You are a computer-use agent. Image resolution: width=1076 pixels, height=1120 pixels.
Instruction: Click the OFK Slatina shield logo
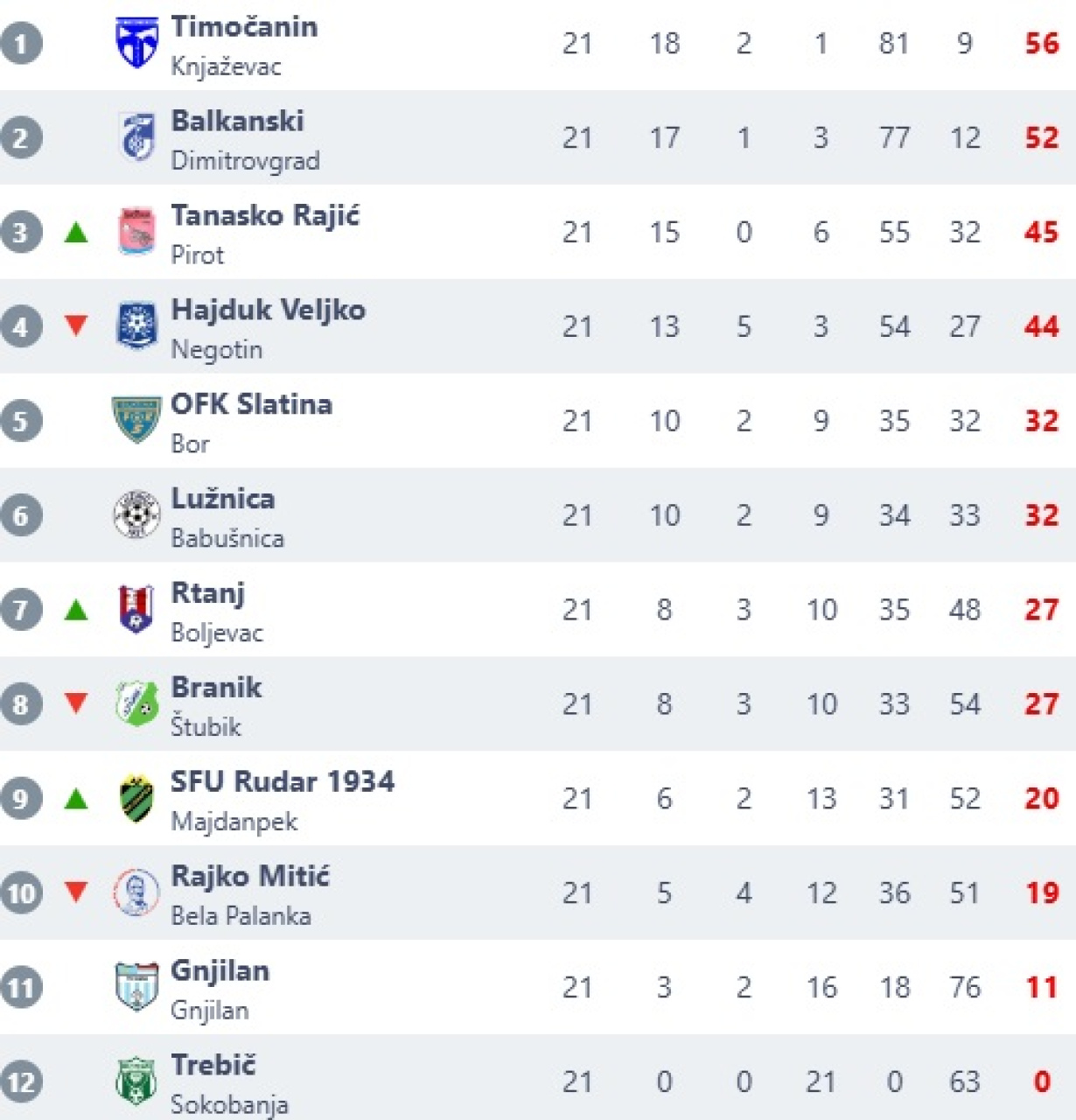[x=136, y=420]
